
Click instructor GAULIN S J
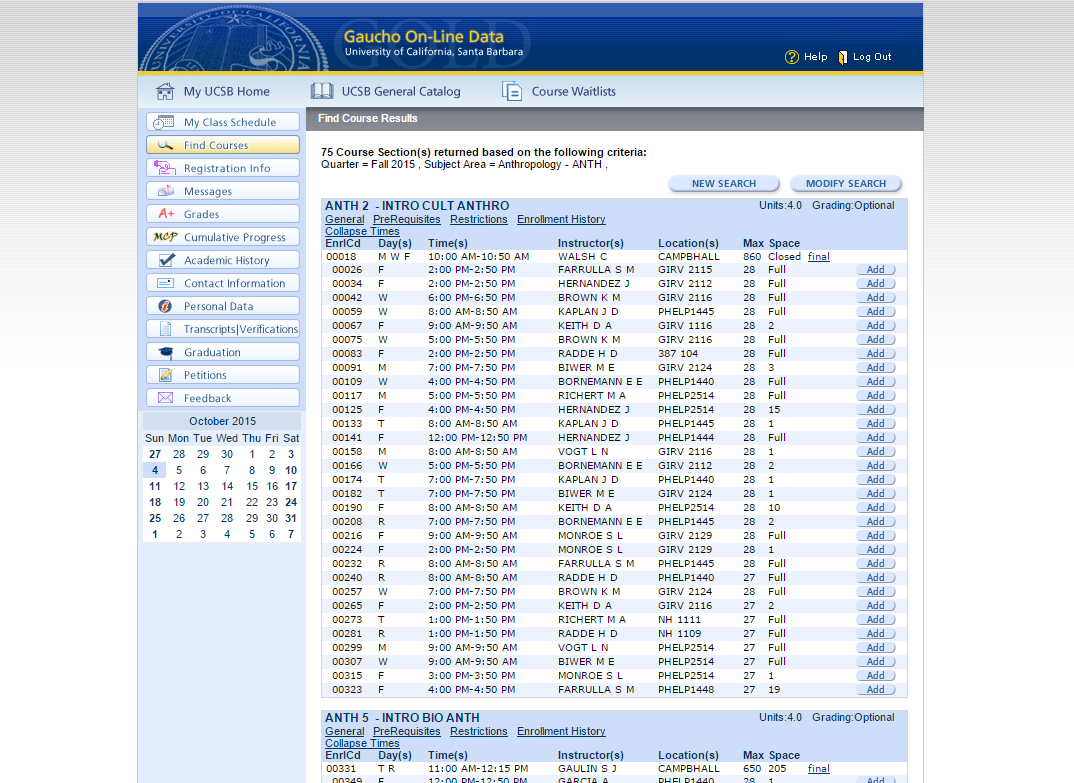pyautogui.click(x=587, y=769)
